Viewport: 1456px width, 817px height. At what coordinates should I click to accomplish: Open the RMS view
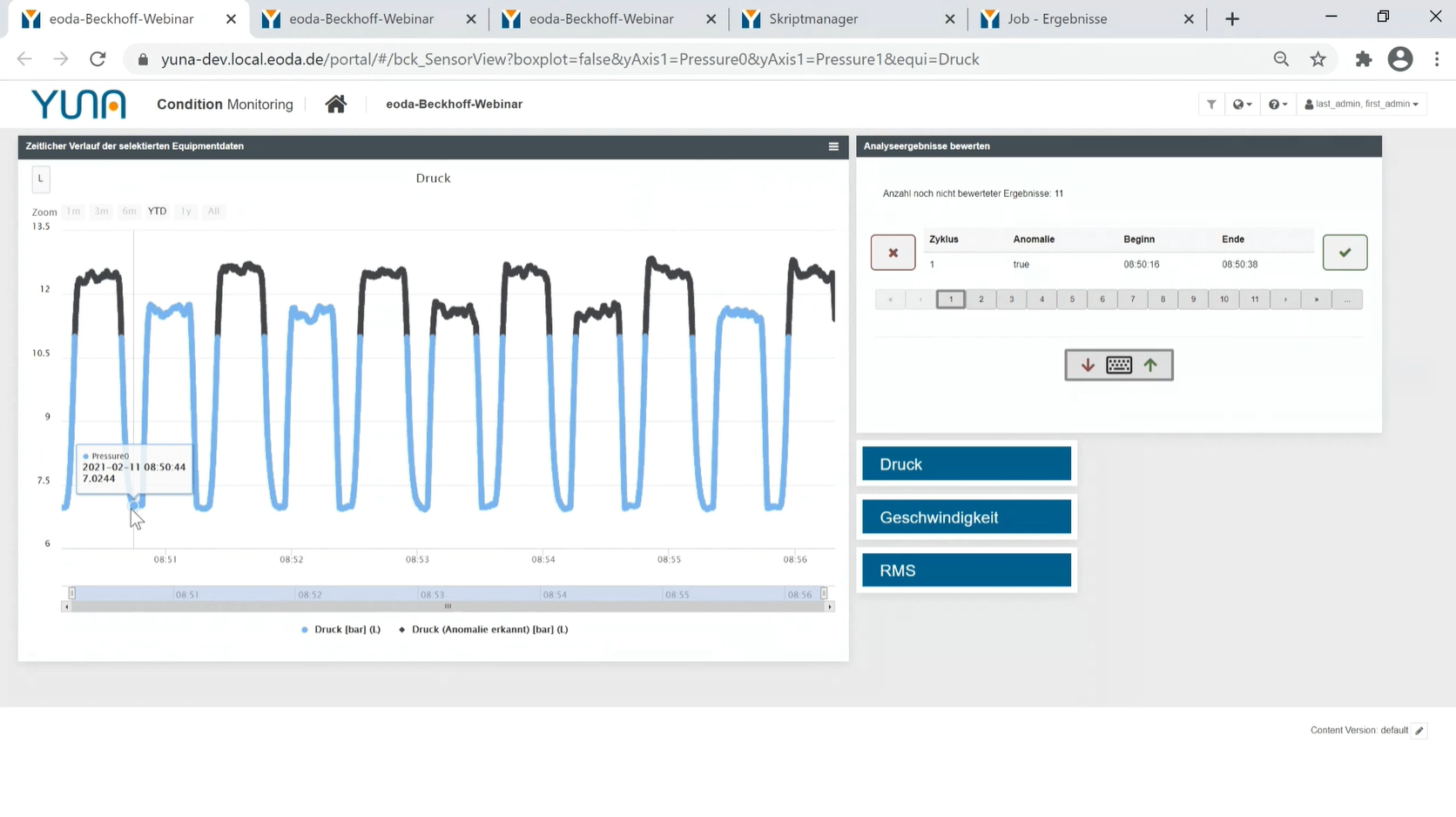(967, 571)
